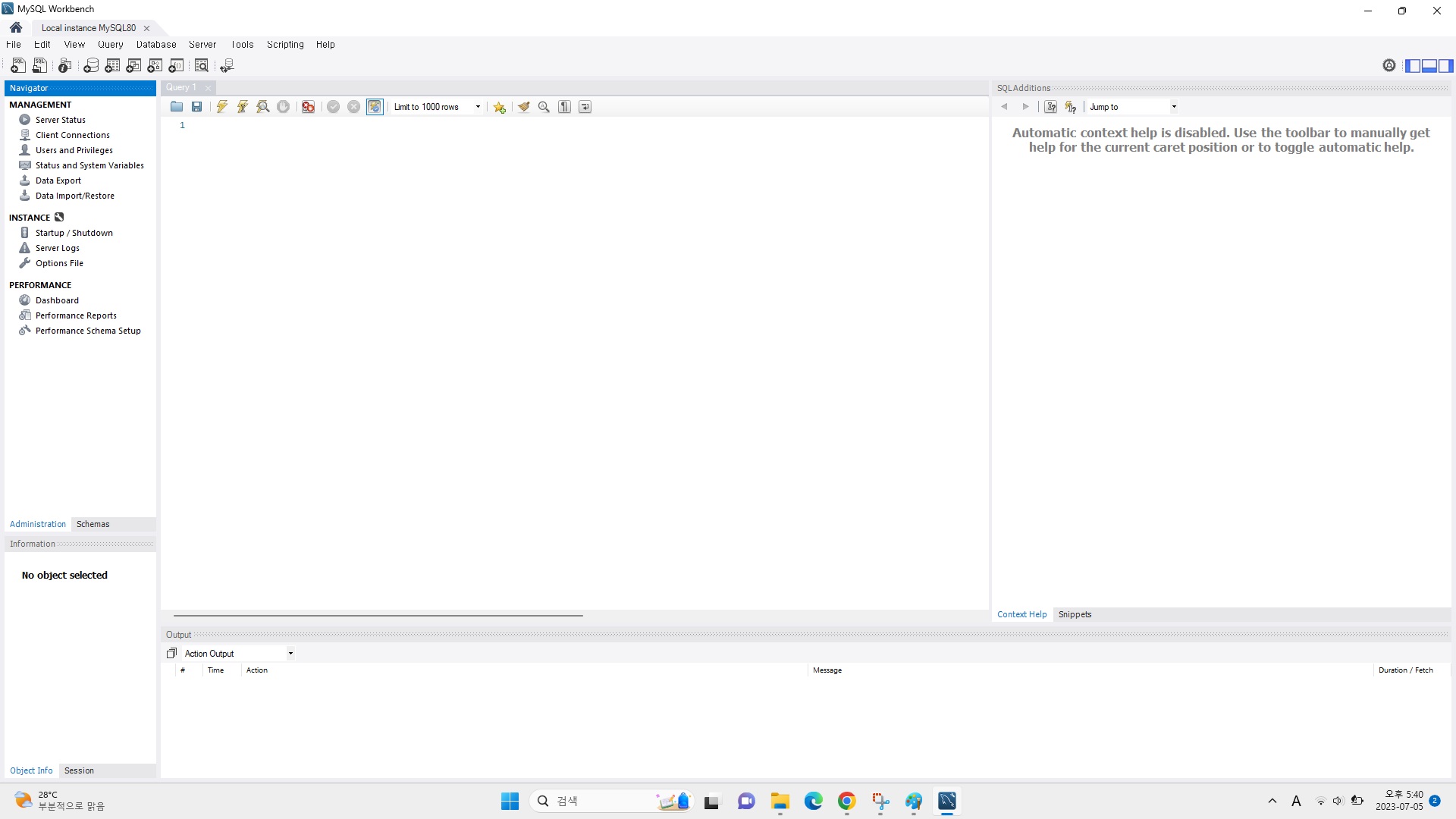Image resolution: width=1456 pixels, height=819 pixels.
Task: Stop the running query icon
Action: [283, 107]
